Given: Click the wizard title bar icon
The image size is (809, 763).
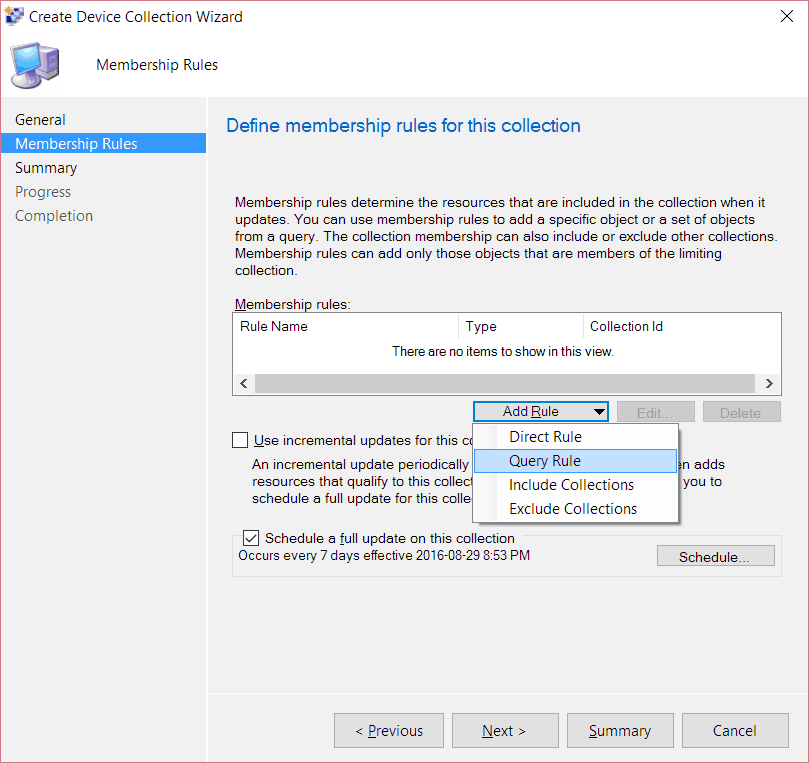Looking at the screenshot, I should (14, 16).
